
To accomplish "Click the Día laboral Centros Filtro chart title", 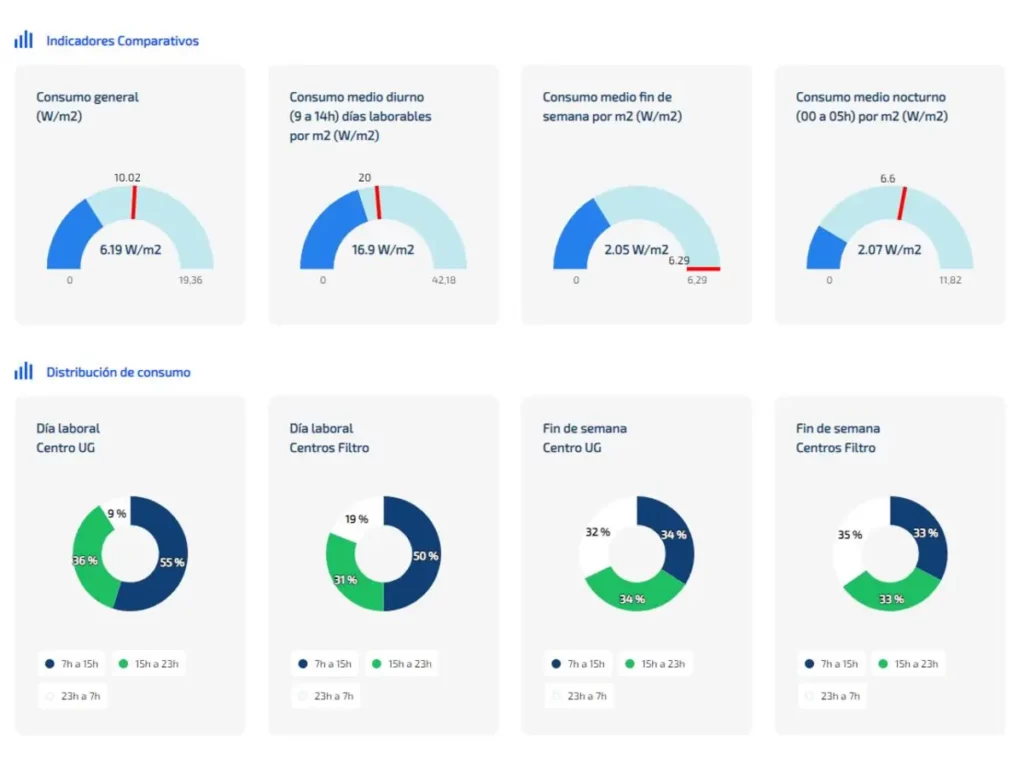I will tap(329, 438).
